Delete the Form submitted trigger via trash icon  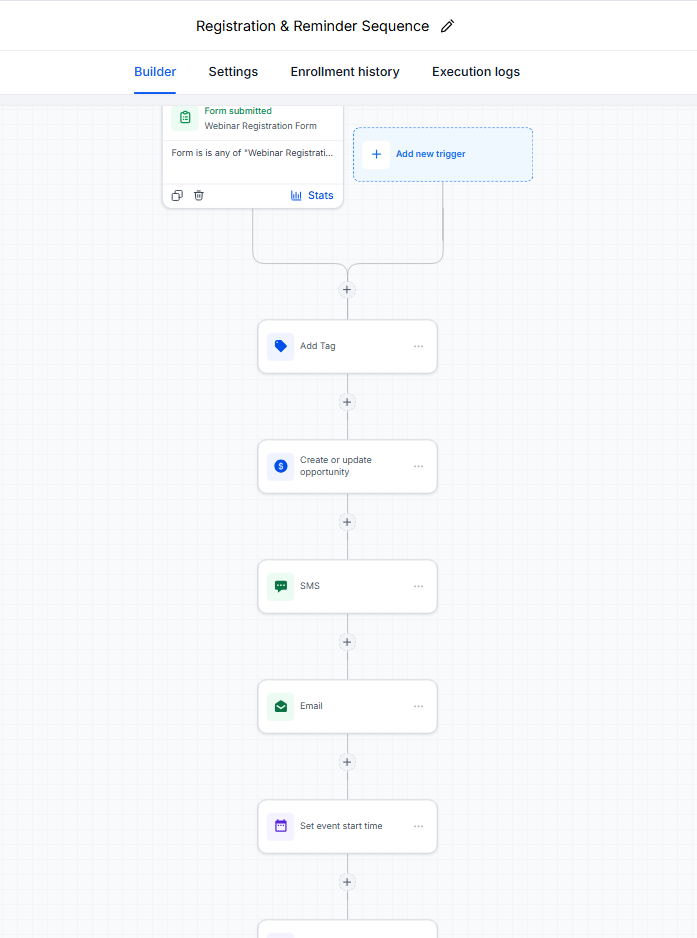click(199, 196)
